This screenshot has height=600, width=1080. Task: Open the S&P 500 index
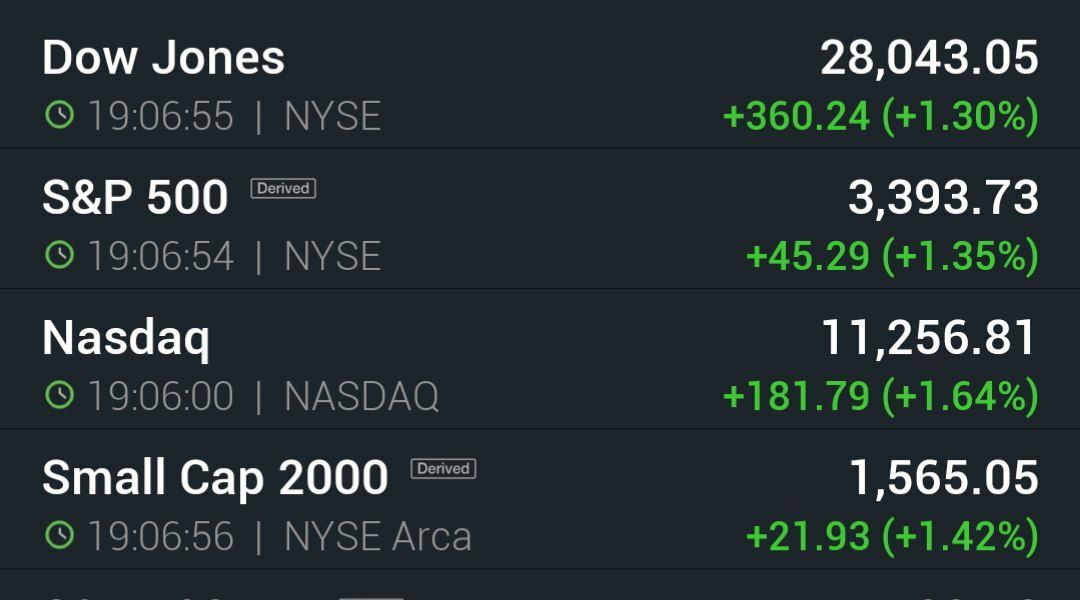[x=540, y=218]
